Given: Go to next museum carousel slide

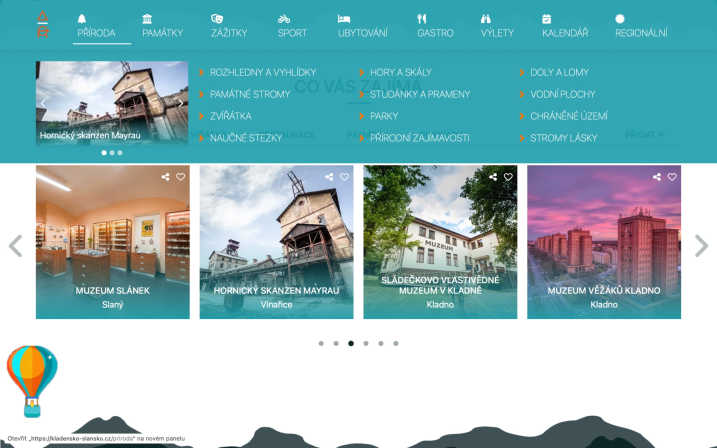Looking at the screenshot, I should (x=701, y=246).
